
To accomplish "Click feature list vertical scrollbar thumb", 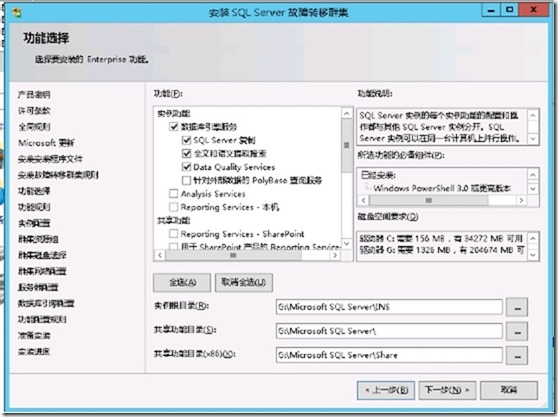I will [347, 145].
